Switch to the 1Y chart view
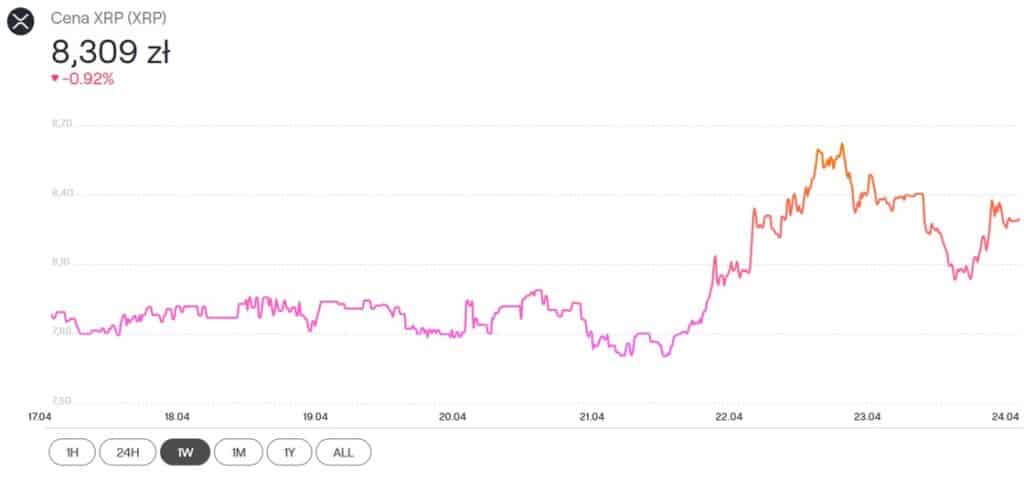 (x=289, y=452)
